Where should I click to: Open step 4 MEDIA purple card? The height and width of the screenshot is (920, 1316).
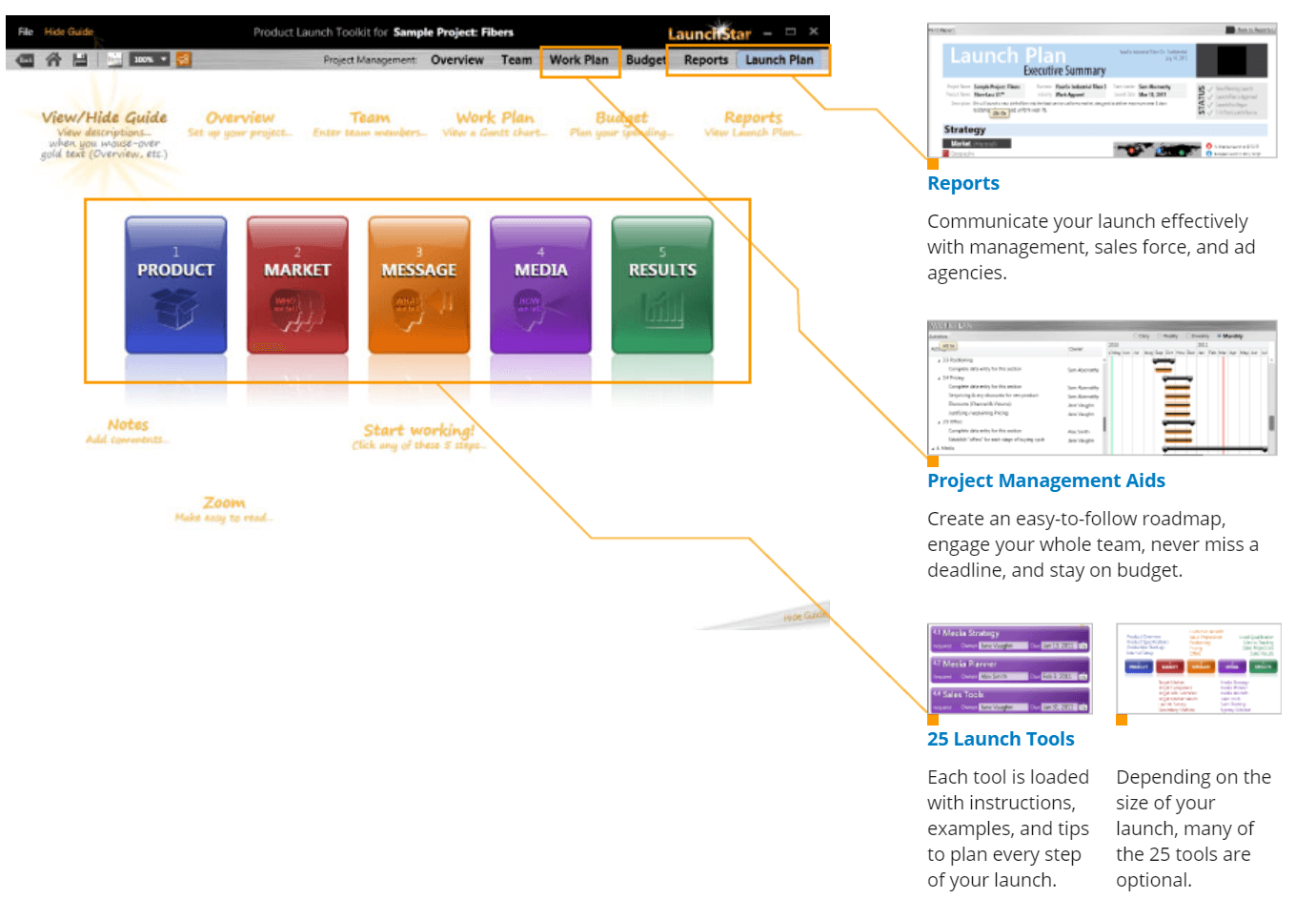pyautogui.click(x=540, y=285)
